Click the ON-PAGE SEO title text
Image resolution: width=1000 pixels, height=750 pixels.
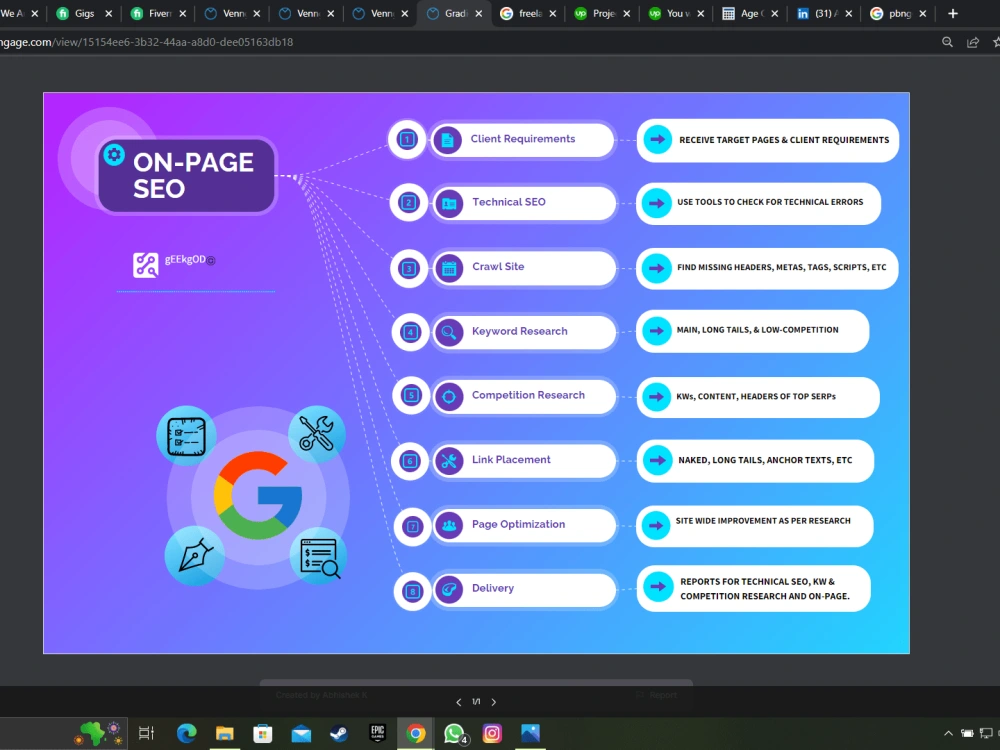[193, 175]
